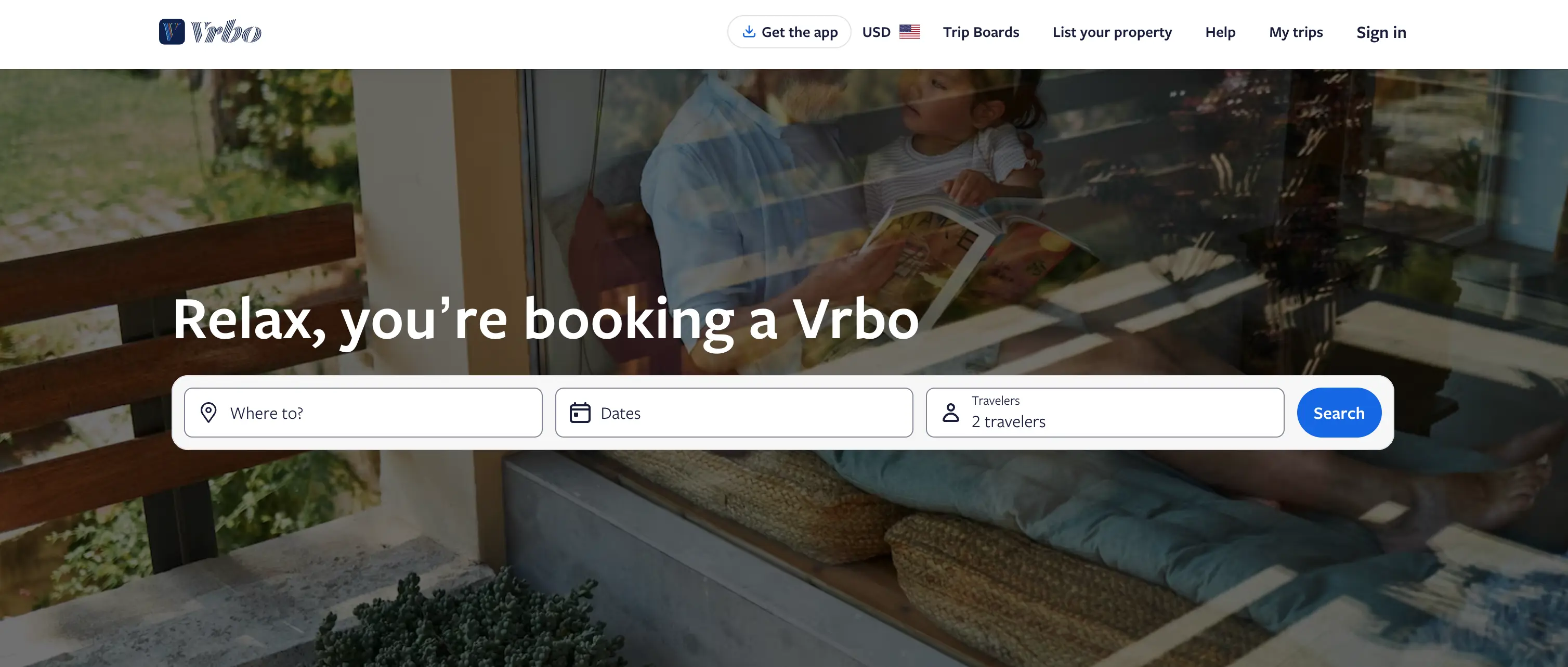Click the Get the app button
1568x667 pixels.
(x=789, y=32)
